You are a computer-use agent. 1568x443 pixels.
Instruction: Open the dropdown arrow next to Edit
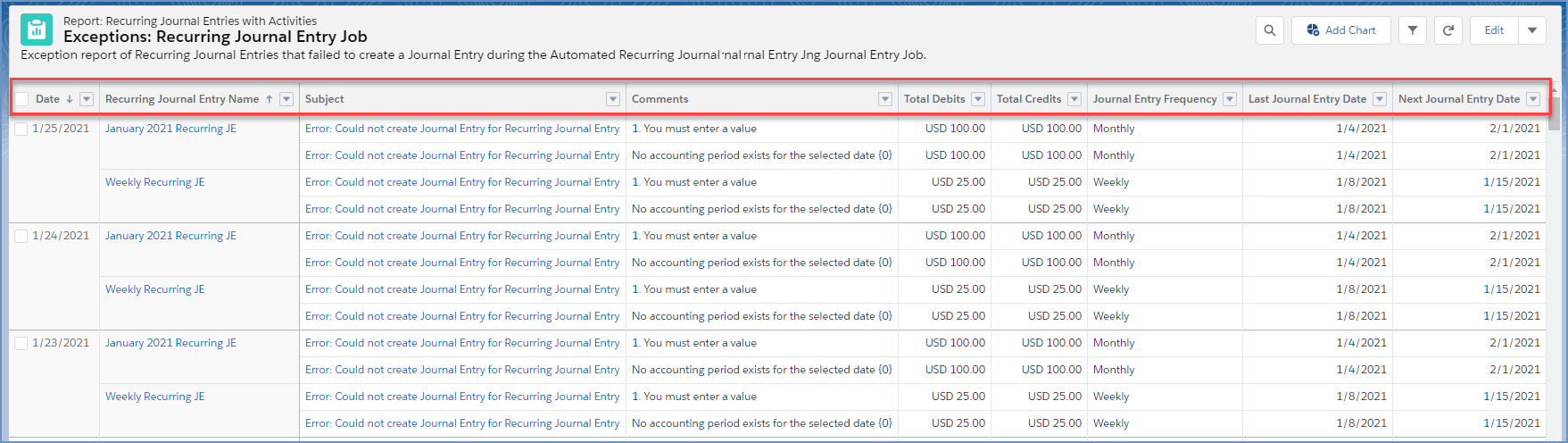pos(1532,30)
